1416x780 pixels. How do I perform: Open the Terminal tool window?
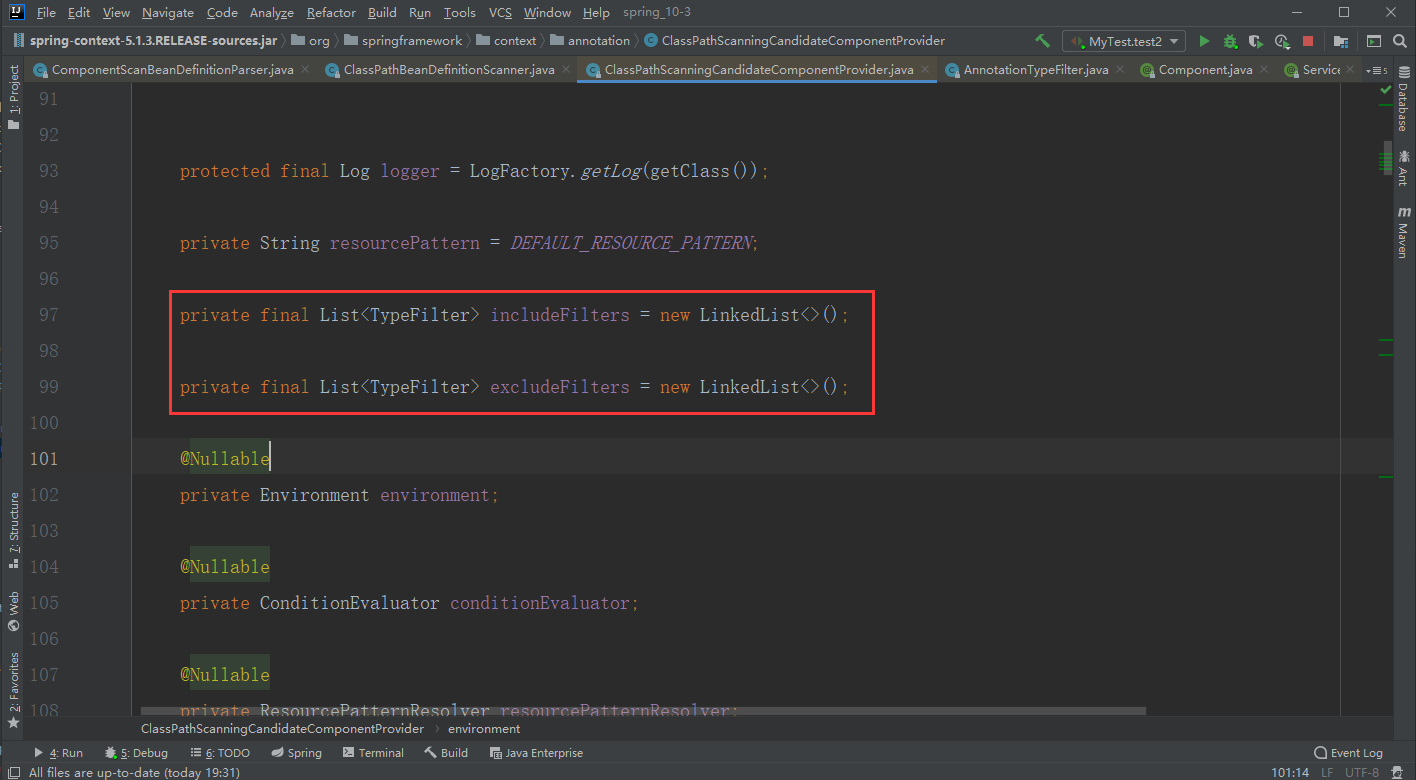point(373,753)
